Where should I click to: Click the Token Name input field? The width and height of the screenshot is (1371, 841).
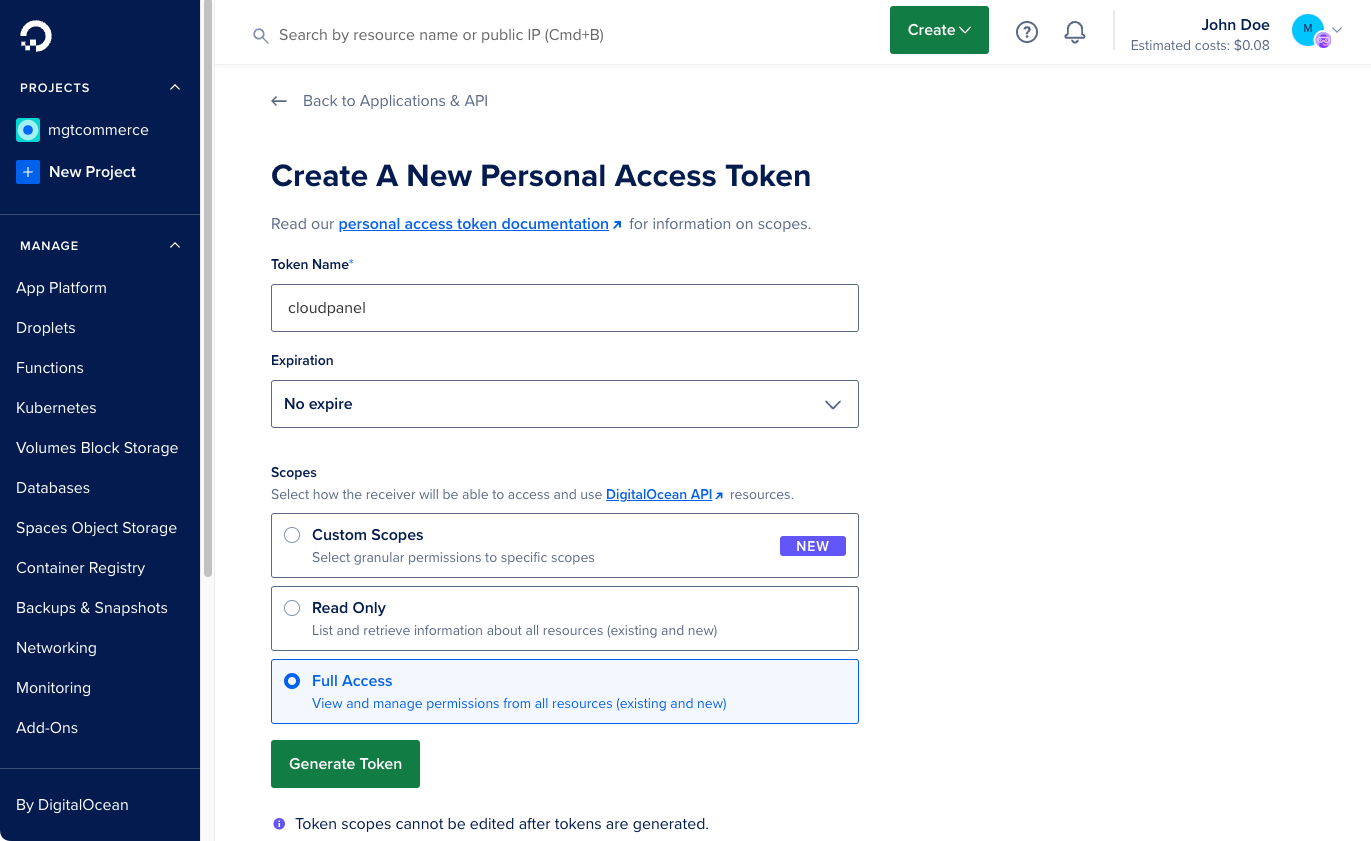tap(564, 308)
